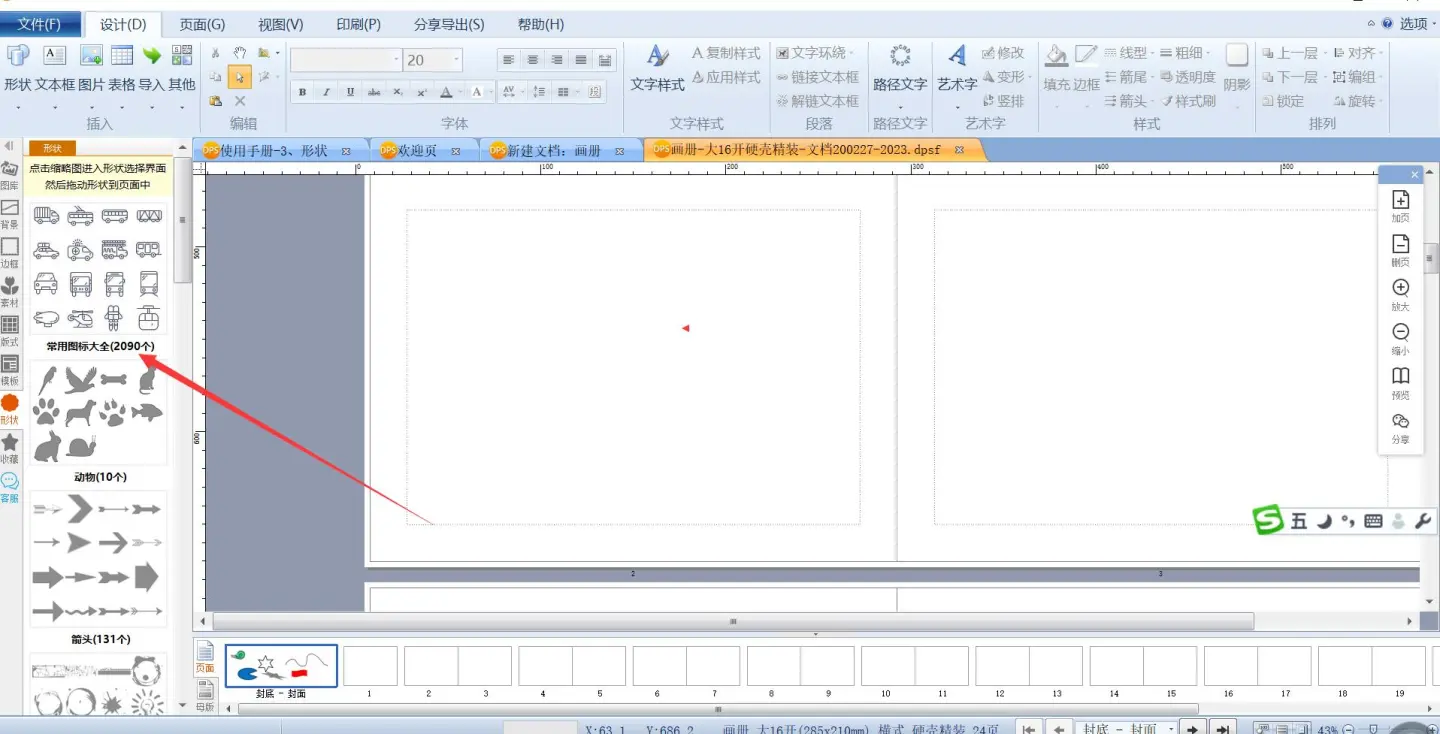Image resolution: width=1440 pixels, height=734 pixels.
Task: Open the font size dropdown
Action: coord(457,60)
